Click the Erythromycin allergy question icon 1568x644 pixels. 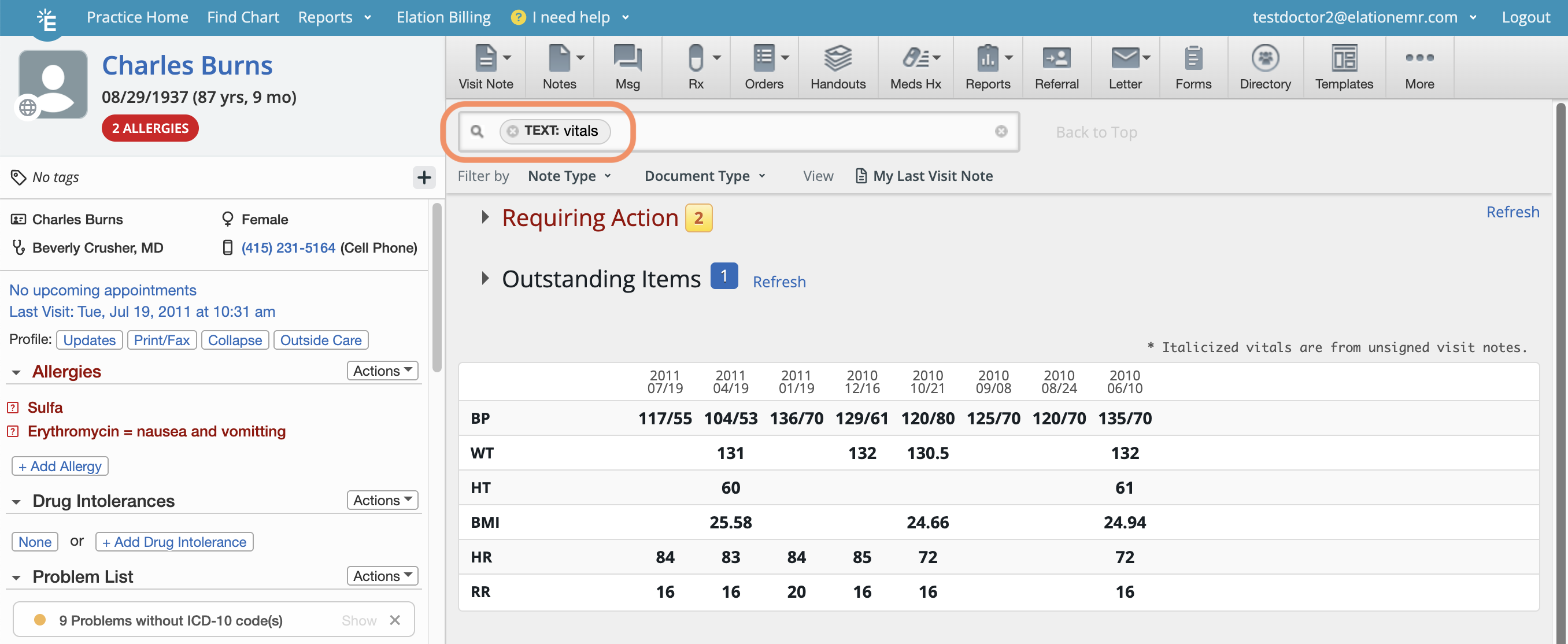click(13, 432)
